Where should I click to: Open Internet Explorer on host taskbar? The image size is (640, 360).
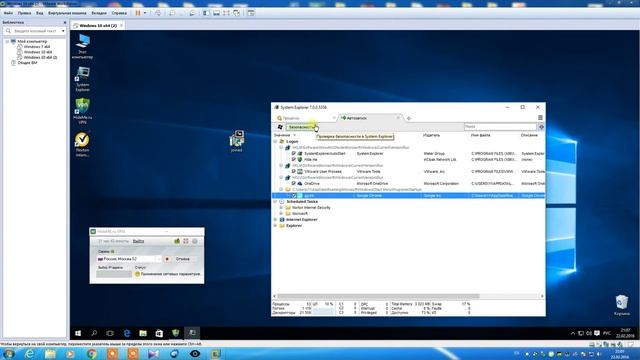click(x=29, y=354)
